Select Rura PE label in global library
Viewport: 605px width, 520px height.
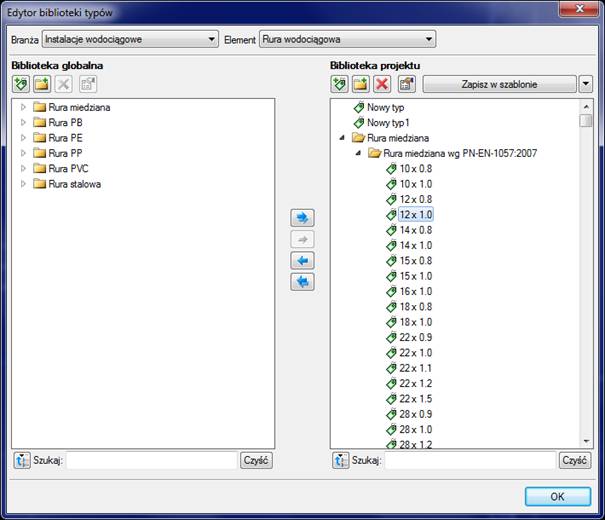[x=66, y=138]
